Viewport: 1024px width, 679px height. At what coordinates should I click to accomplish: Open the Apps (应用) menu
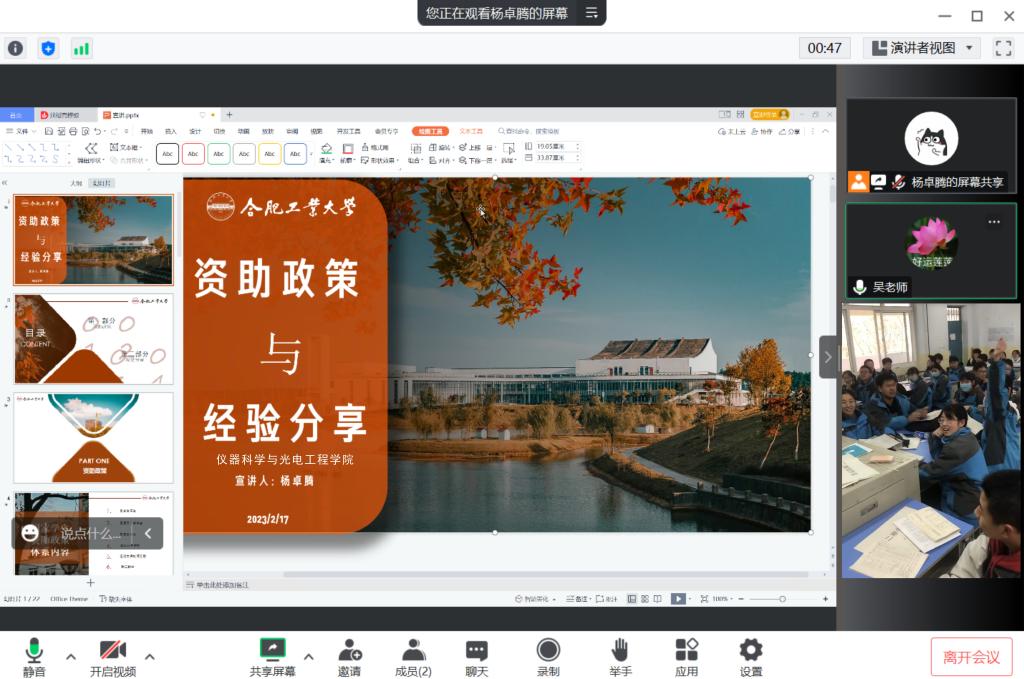[686, 657]
